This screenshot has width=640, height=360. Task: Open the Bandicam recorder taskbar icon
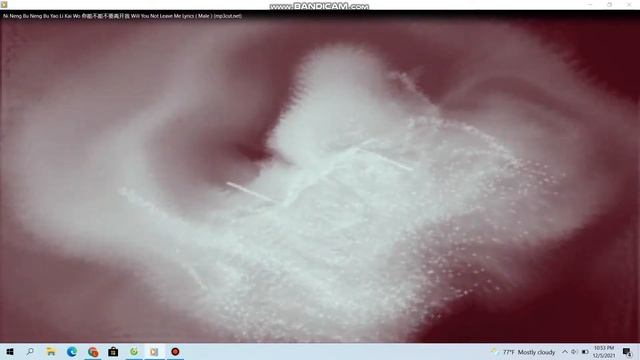point(175,351)
